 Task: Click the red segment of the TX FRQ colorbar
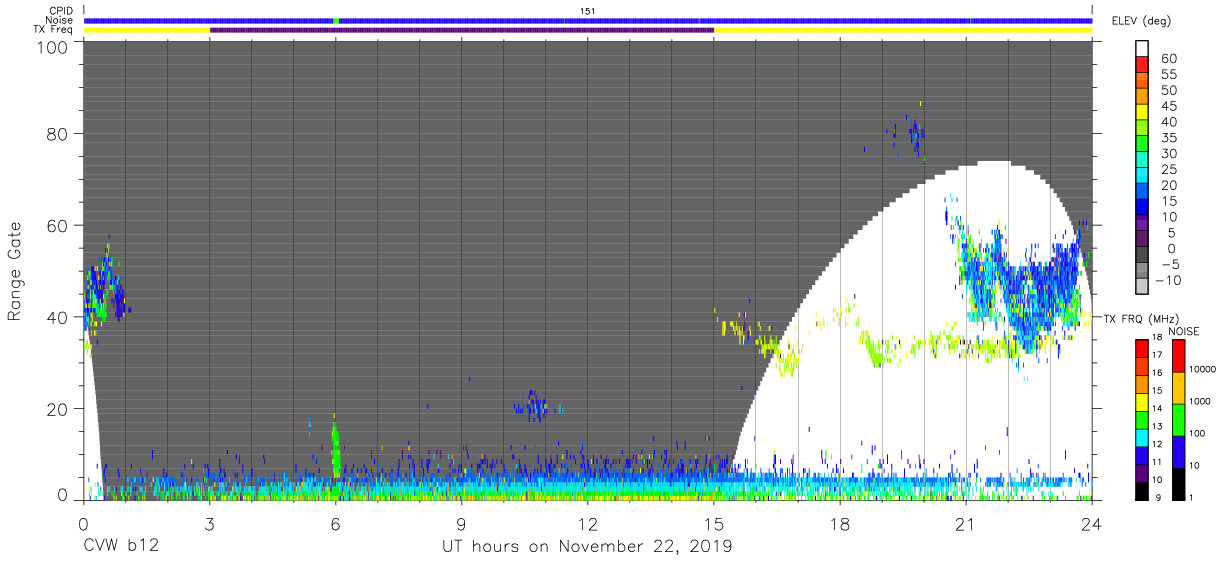point(1142,347)
